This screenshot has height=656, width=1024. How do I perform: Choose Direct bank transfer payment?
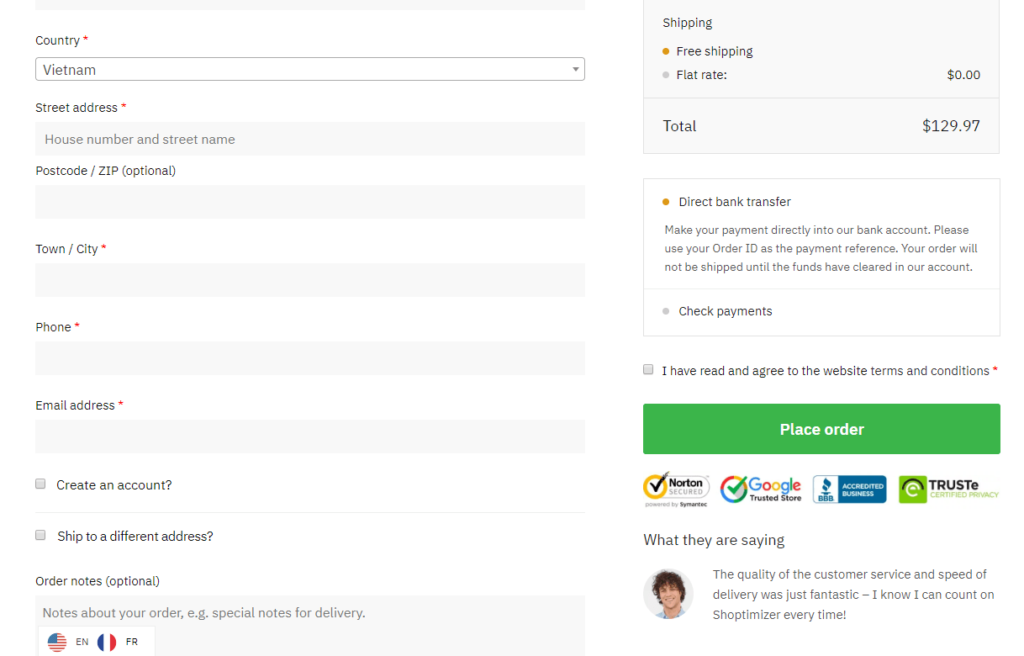point(666,202)
